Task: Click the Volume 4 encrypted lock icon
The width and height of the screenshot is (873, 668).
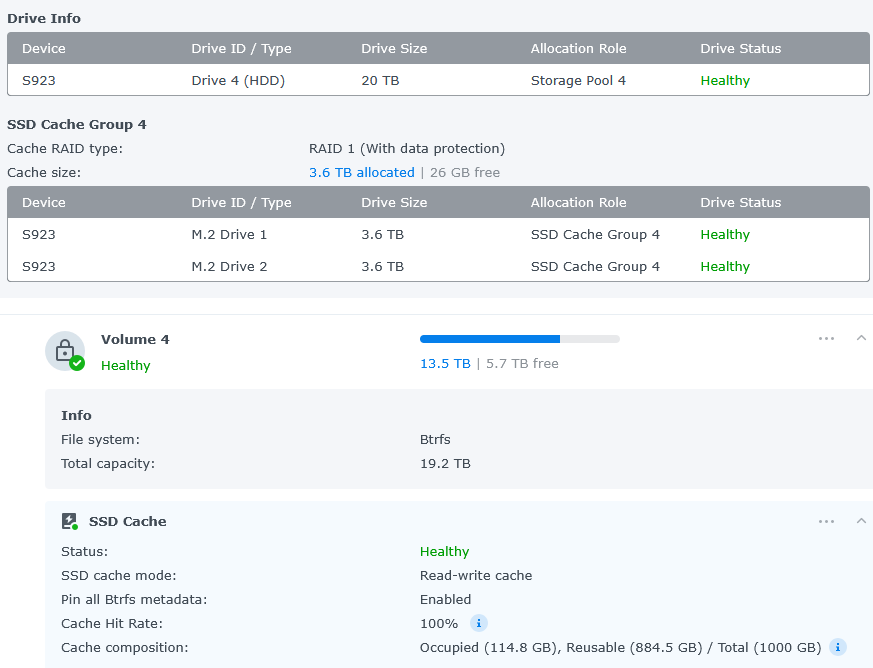Action: pos(64,351)
